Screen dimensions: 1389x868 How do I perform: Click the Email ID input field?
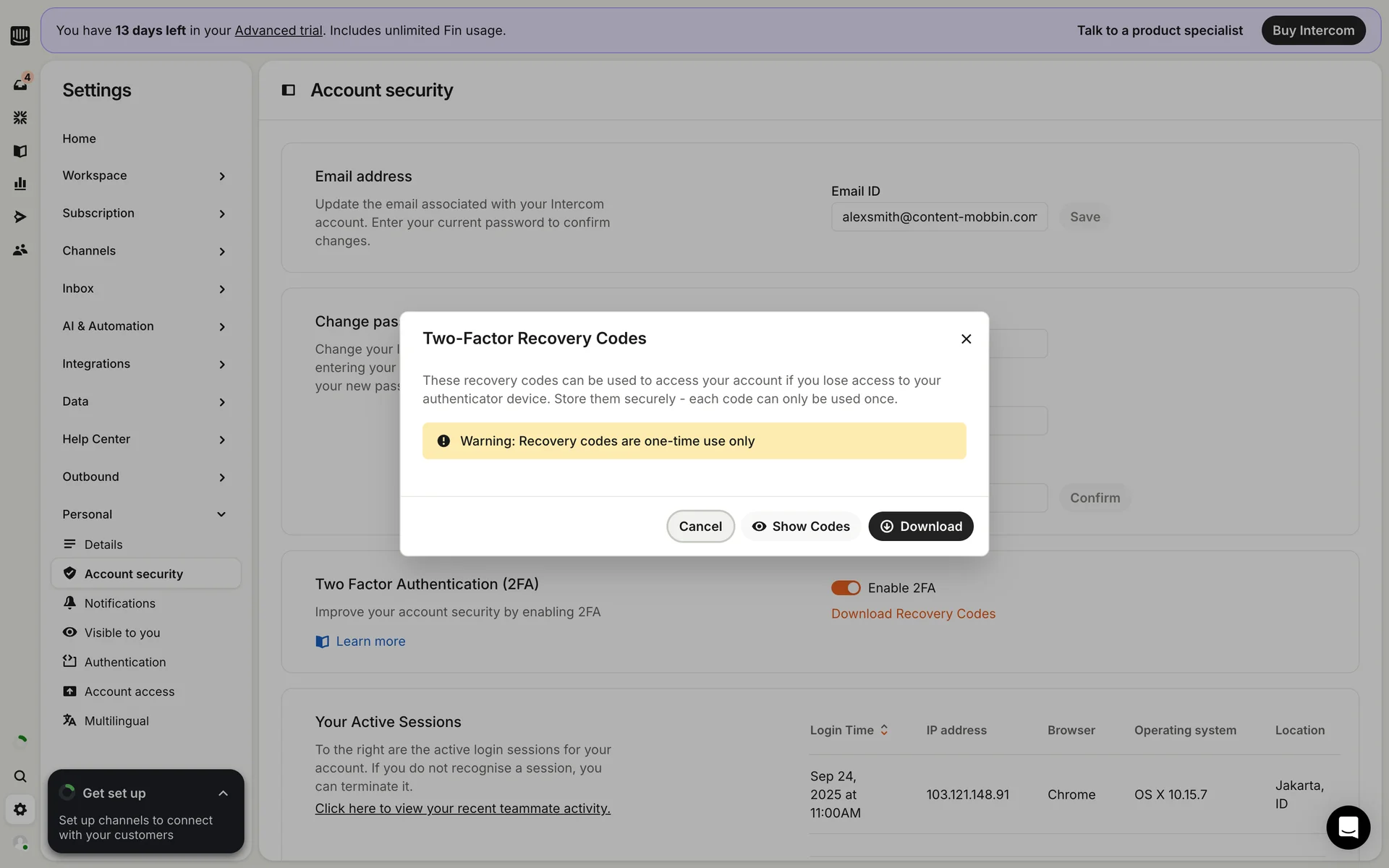click(x=938, y=217)
